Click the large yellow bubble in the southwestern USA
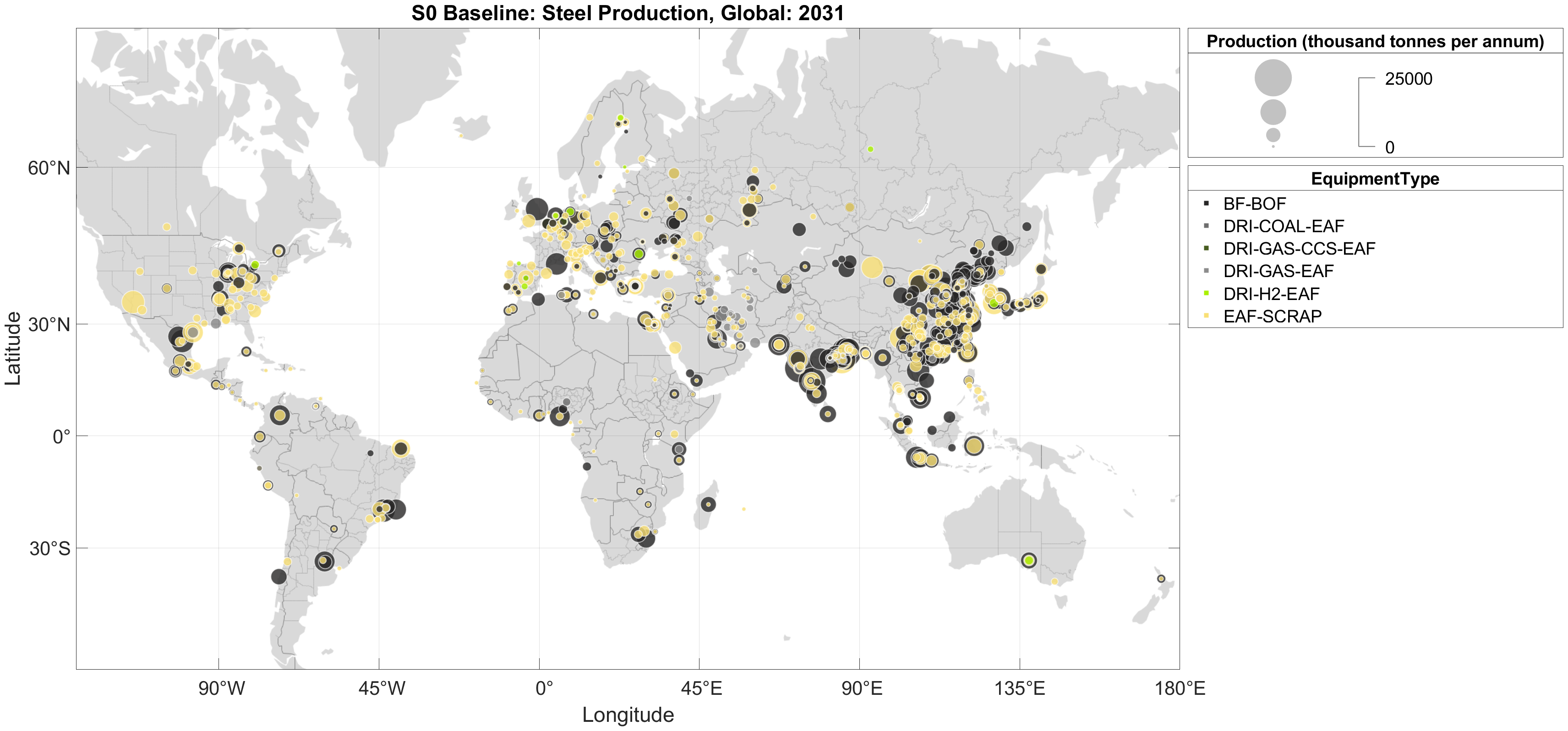The width and height of the screenshot is (1568, 731). 133,302
